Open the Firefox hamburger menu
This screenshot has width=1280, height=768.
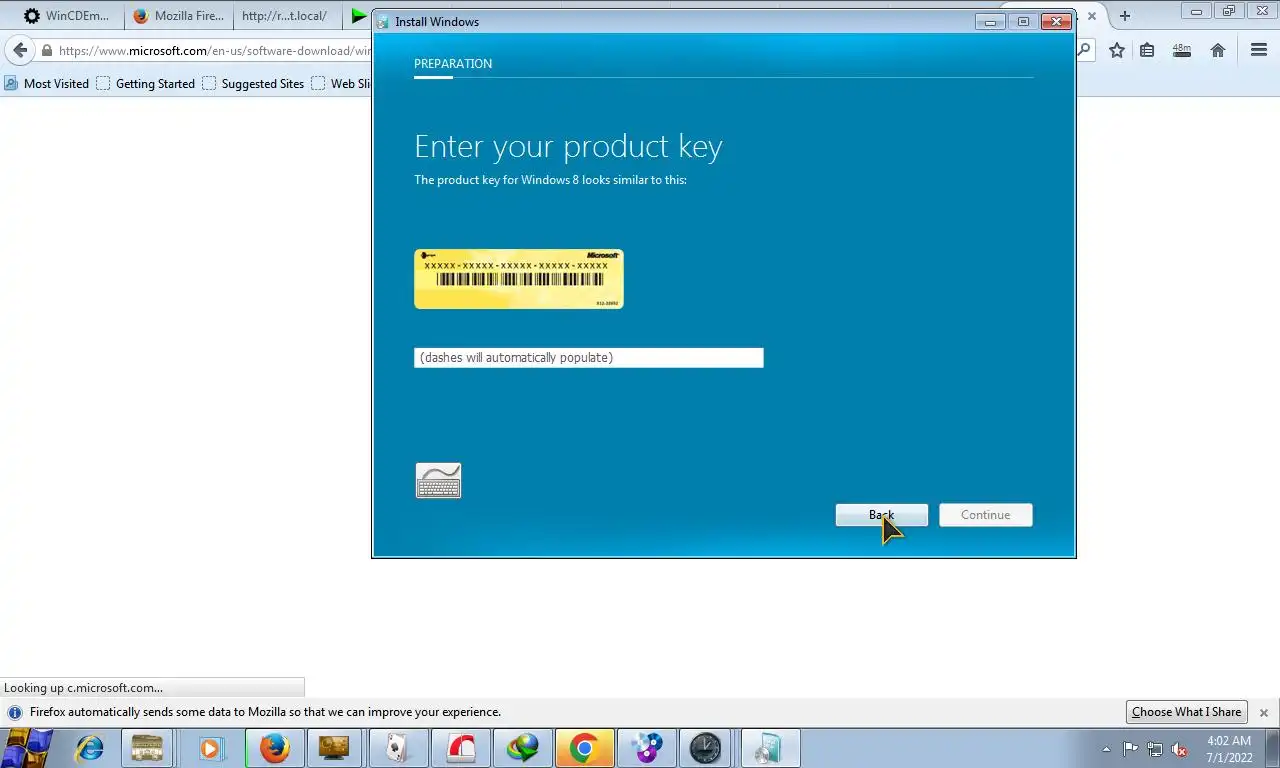1259,50
